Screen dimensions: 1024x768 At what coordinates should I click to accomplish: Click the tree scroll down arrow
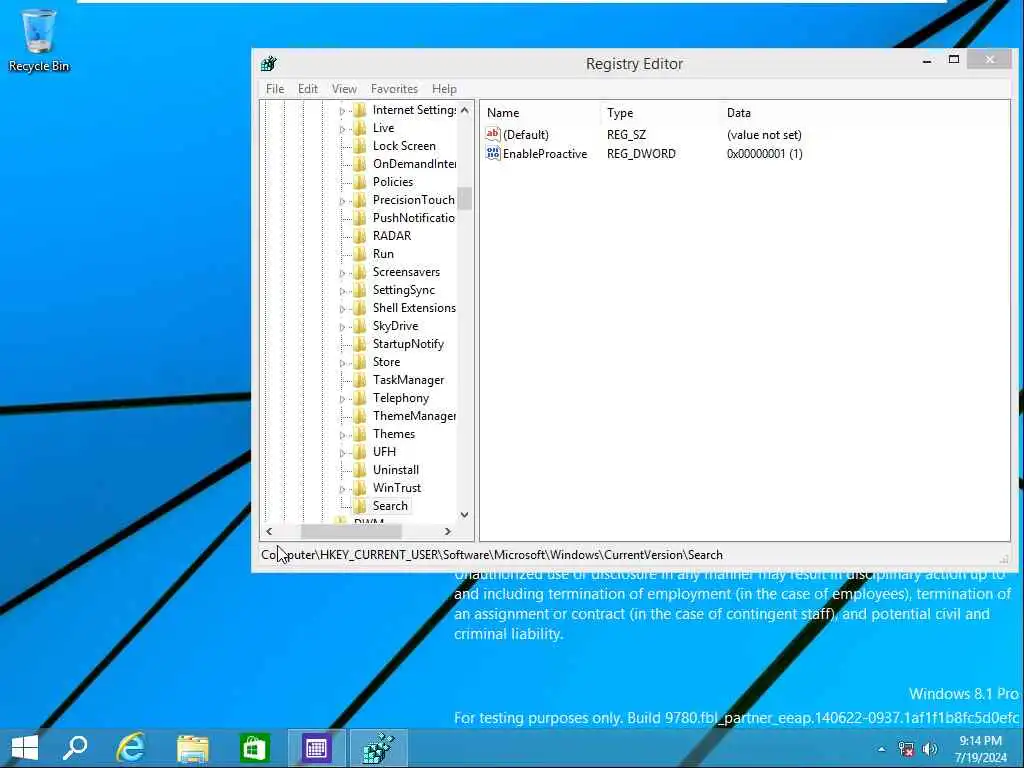(x=464, y=515)
